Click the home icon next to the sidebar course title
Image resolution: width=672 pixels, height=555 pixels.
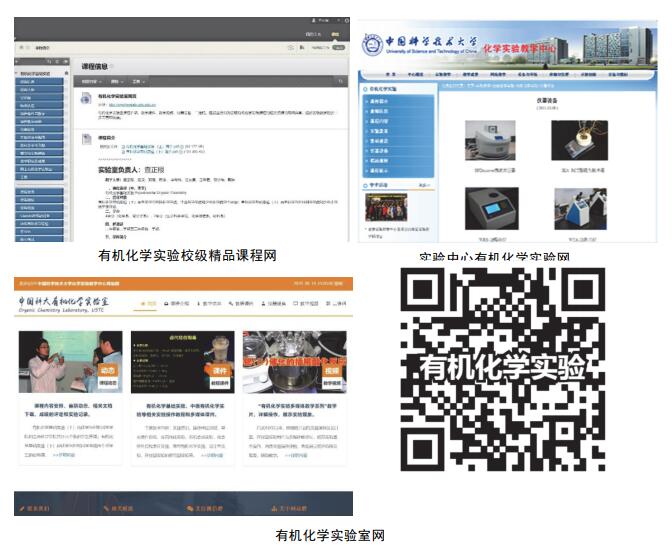66,73
